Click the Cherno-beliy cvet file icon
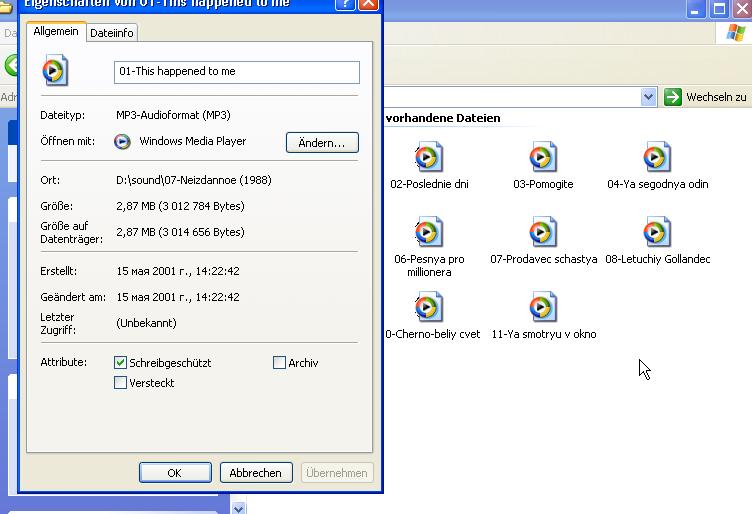This screenshot has width=752, height=514. pyautogui.click(x=428, y=308)
